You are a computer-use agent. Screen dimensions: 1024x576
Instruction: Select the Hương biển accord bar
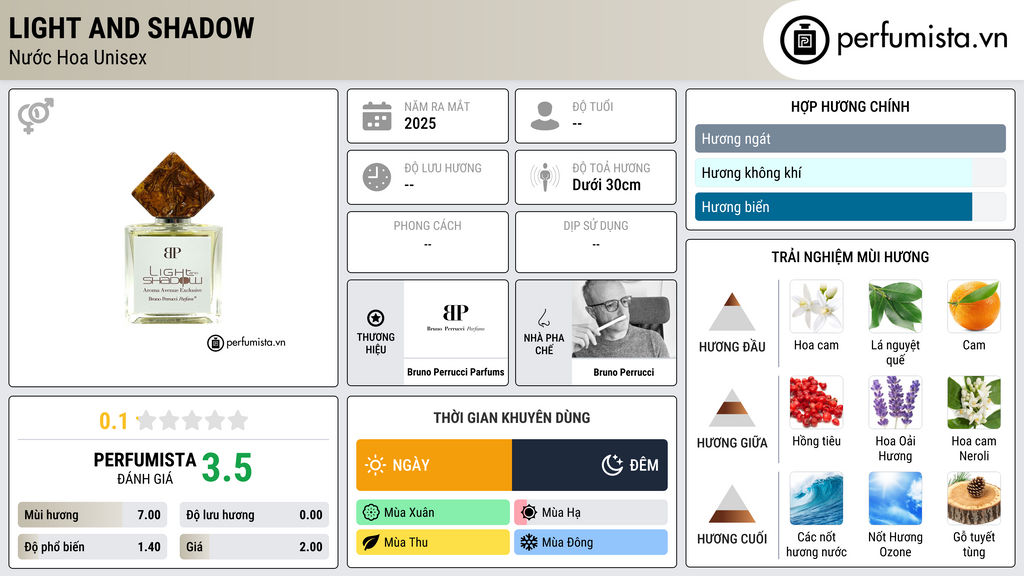point(850,206)
